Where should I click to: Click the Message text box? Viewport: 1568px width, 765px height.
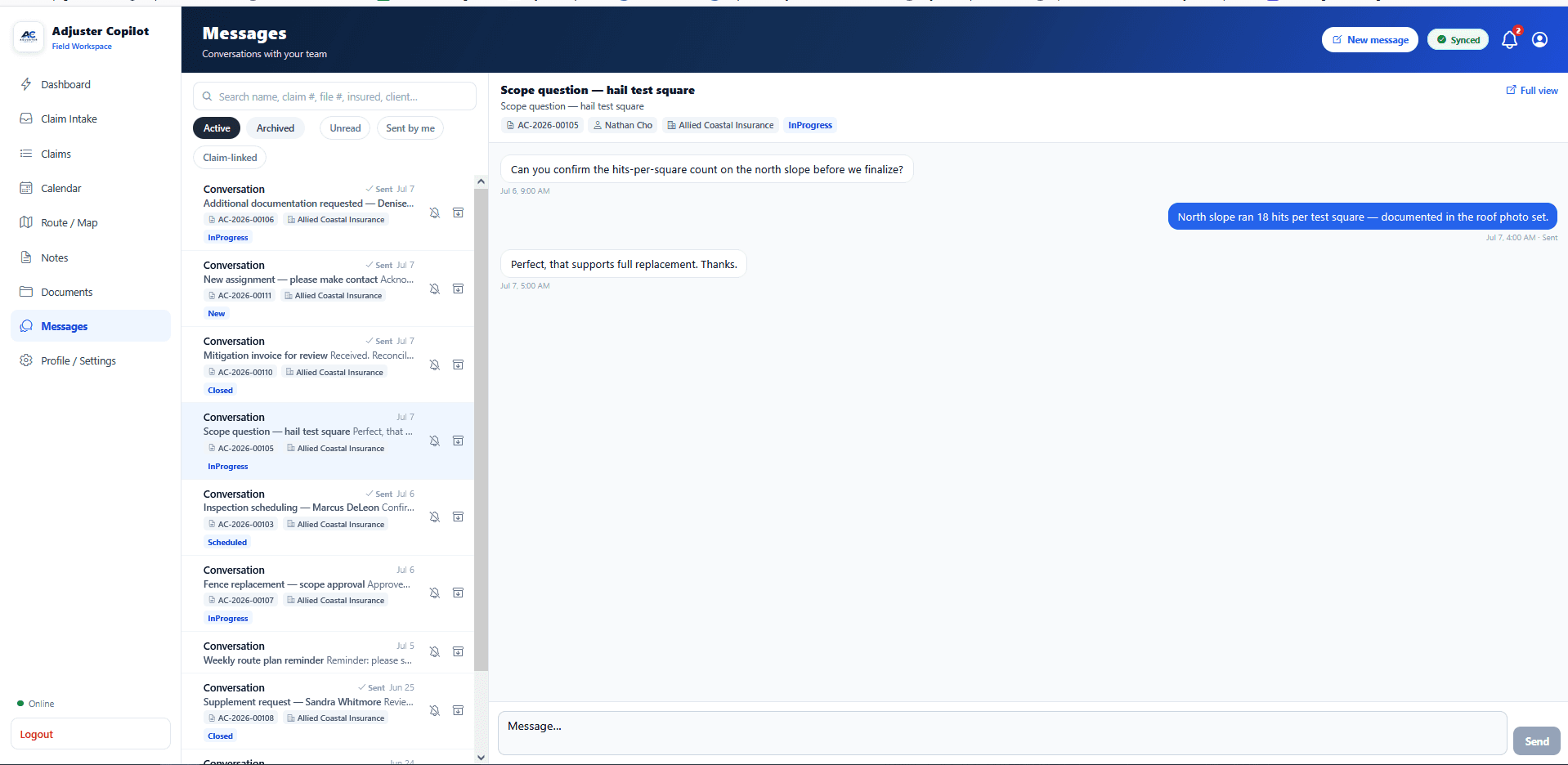pos(1002,733)
